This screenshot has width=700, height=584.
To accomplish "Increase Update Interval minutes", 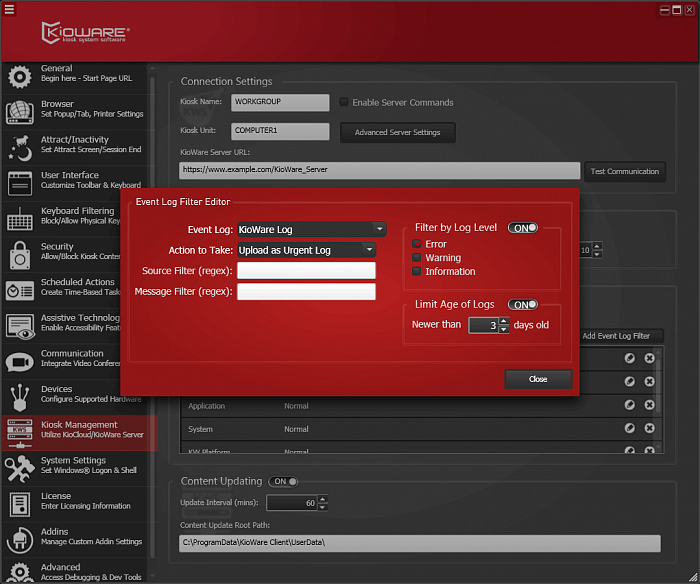I will click(x=323, y=499).
